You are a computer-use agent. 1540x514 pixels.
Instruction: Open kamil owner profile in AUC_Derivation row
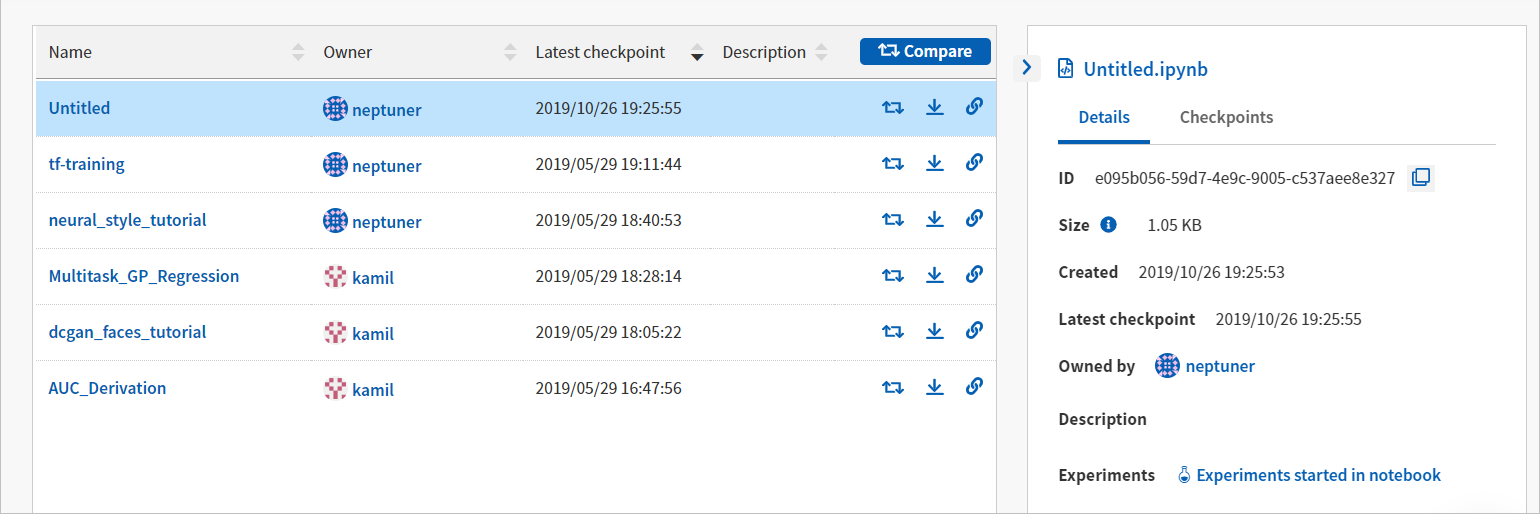click(x=372, y=389)
